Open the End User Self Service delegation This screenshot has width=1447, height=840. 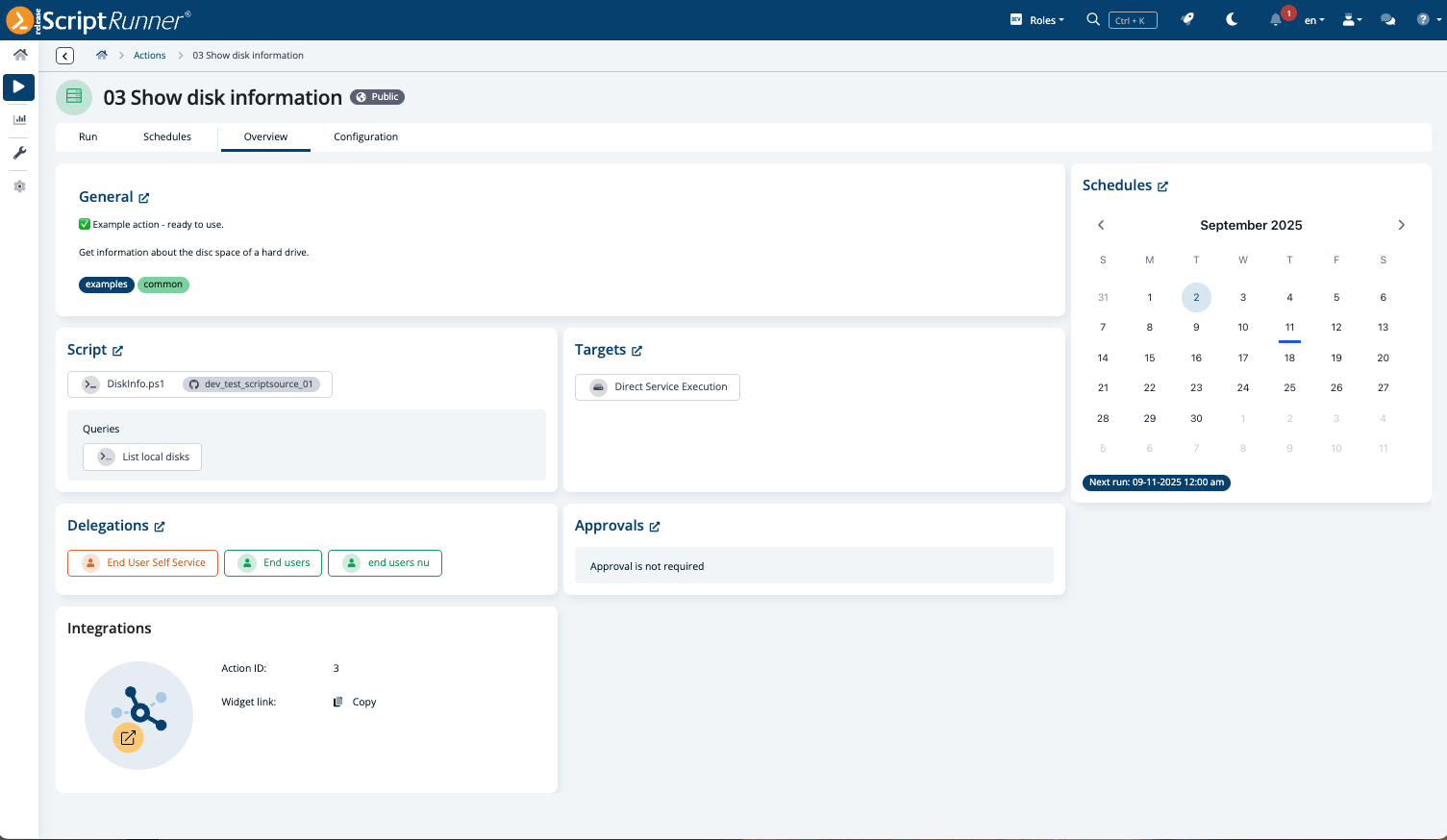143,563
